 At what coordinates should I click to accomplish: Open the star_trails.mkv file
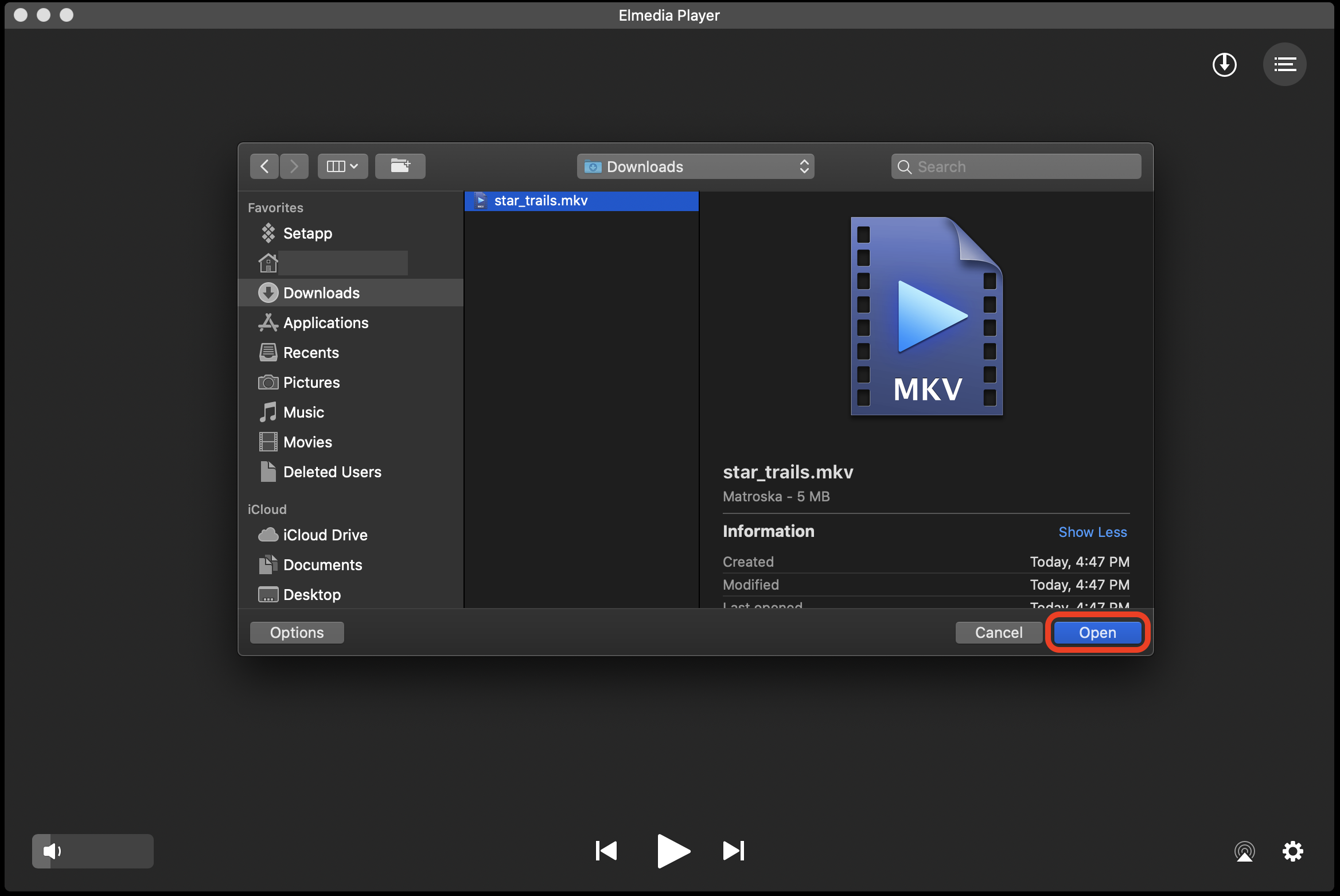pos(1097,632)
